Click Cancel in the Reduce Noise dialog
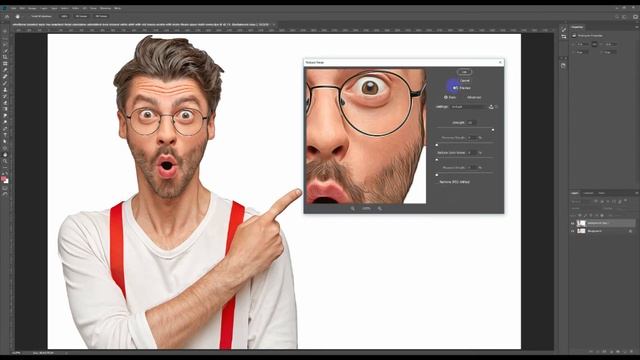Image resolution: width=640 pixels, height=360 pixels. pos(464,80)
